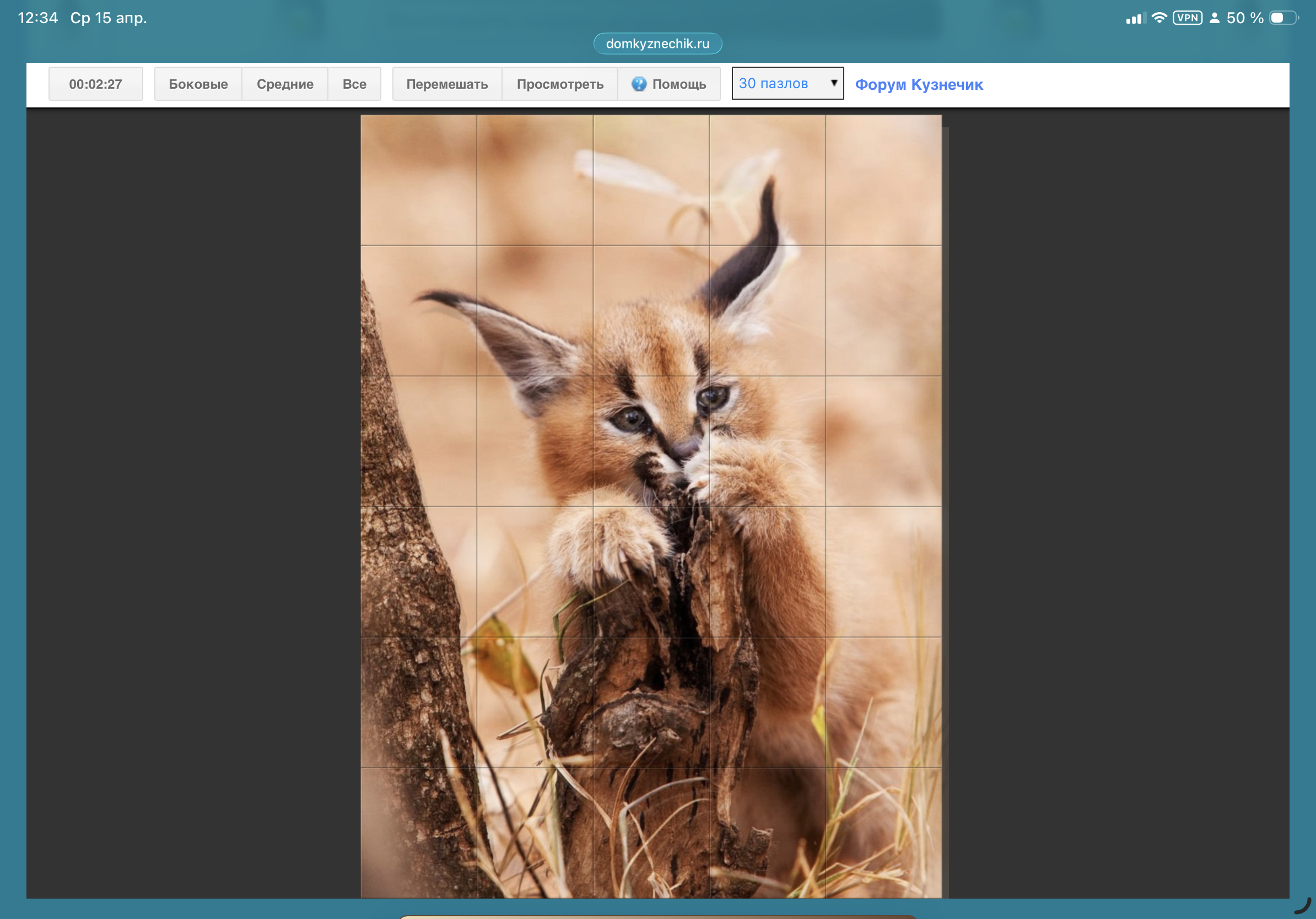Show only middle pieces with Средние
The image size is (1316, 919).
(285, 84)
